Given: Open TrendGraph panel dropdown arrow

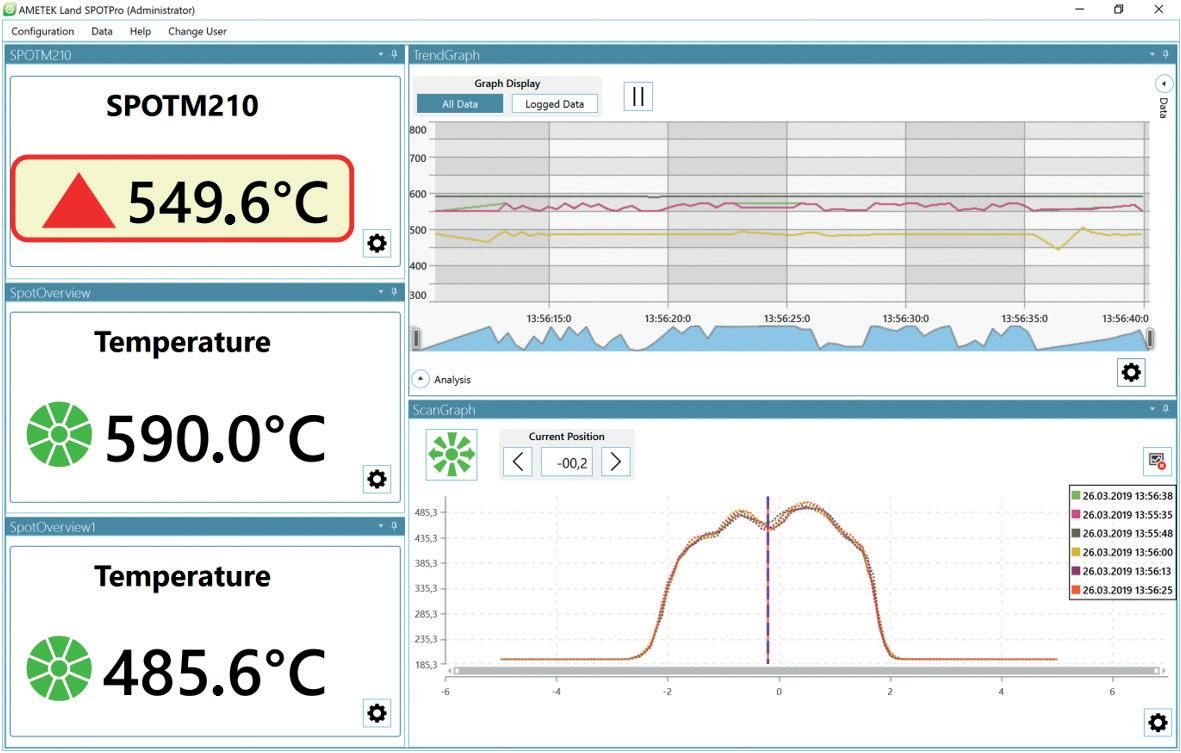Looking at the screenshot, I should click(x=1152, y=55).
